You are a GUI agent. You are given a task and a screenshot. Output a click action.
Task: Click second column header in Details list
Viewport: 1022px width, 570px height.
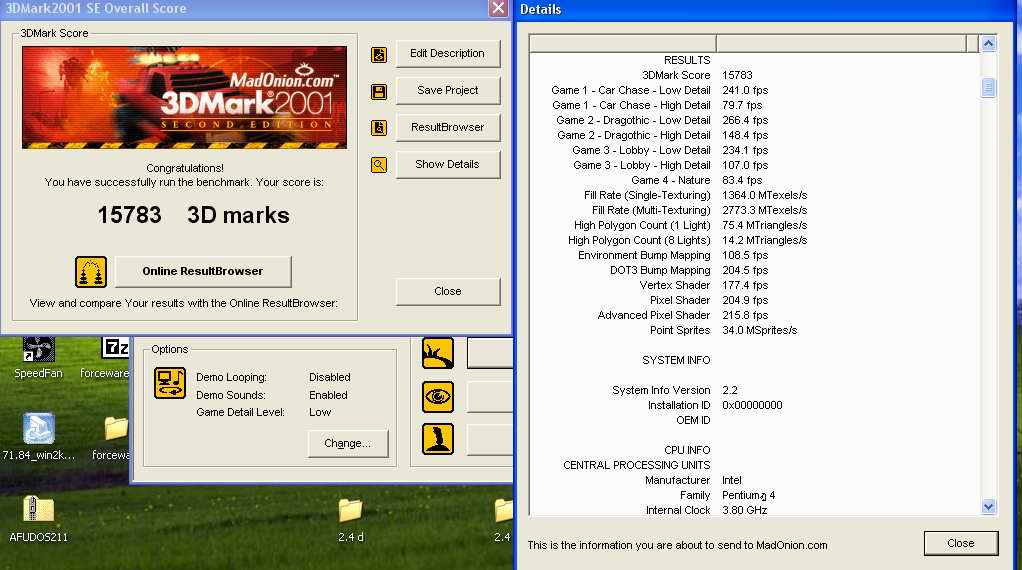point(841,44)
